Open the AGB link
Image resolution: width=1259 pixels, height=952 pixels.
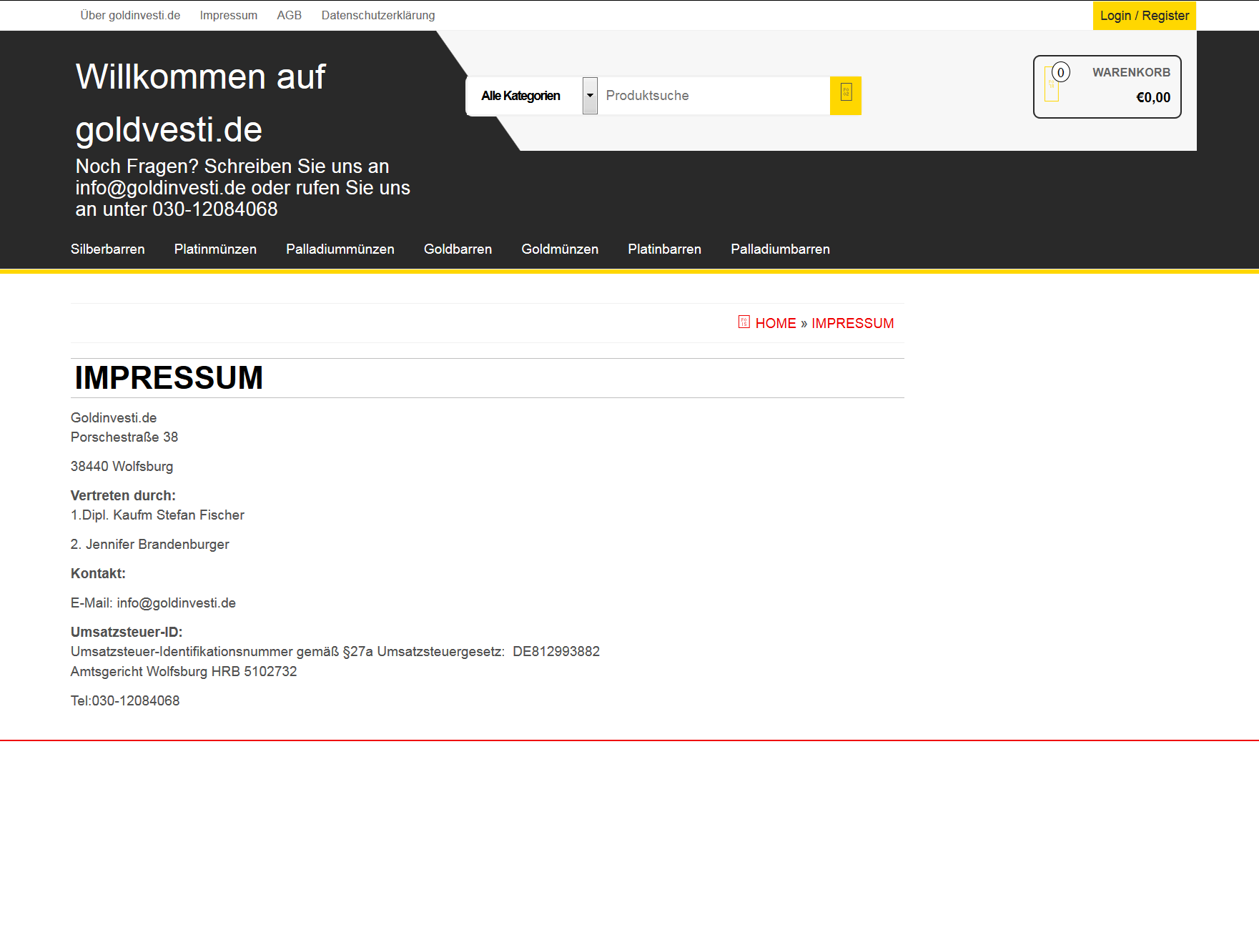point(290,15)
